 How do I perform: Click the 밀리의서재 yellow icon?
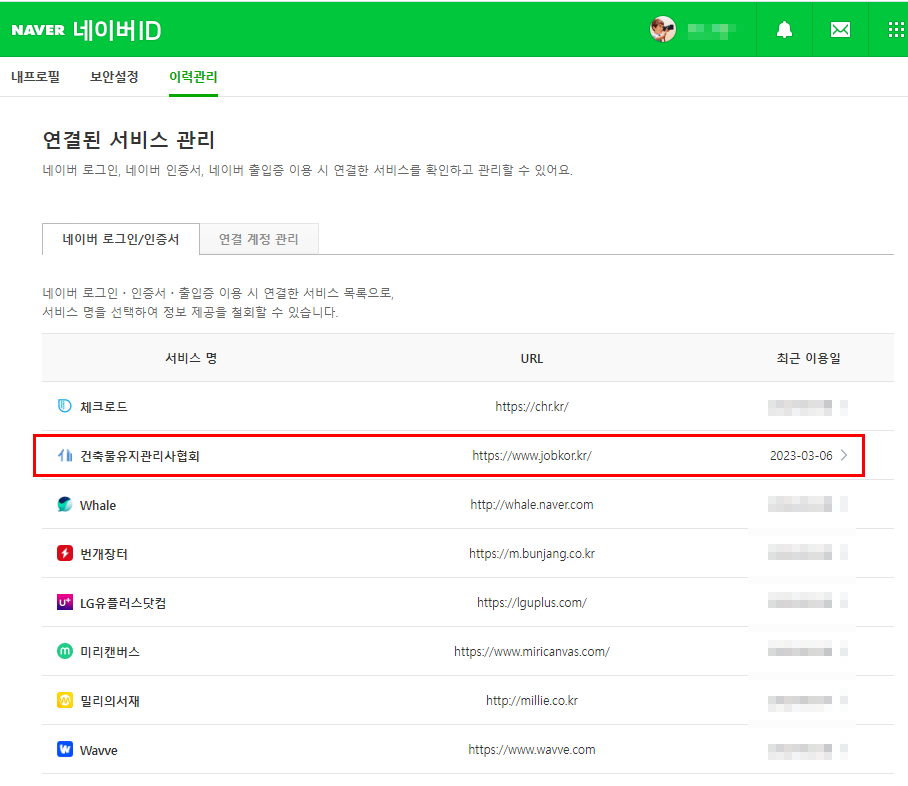tap(65, 700)
